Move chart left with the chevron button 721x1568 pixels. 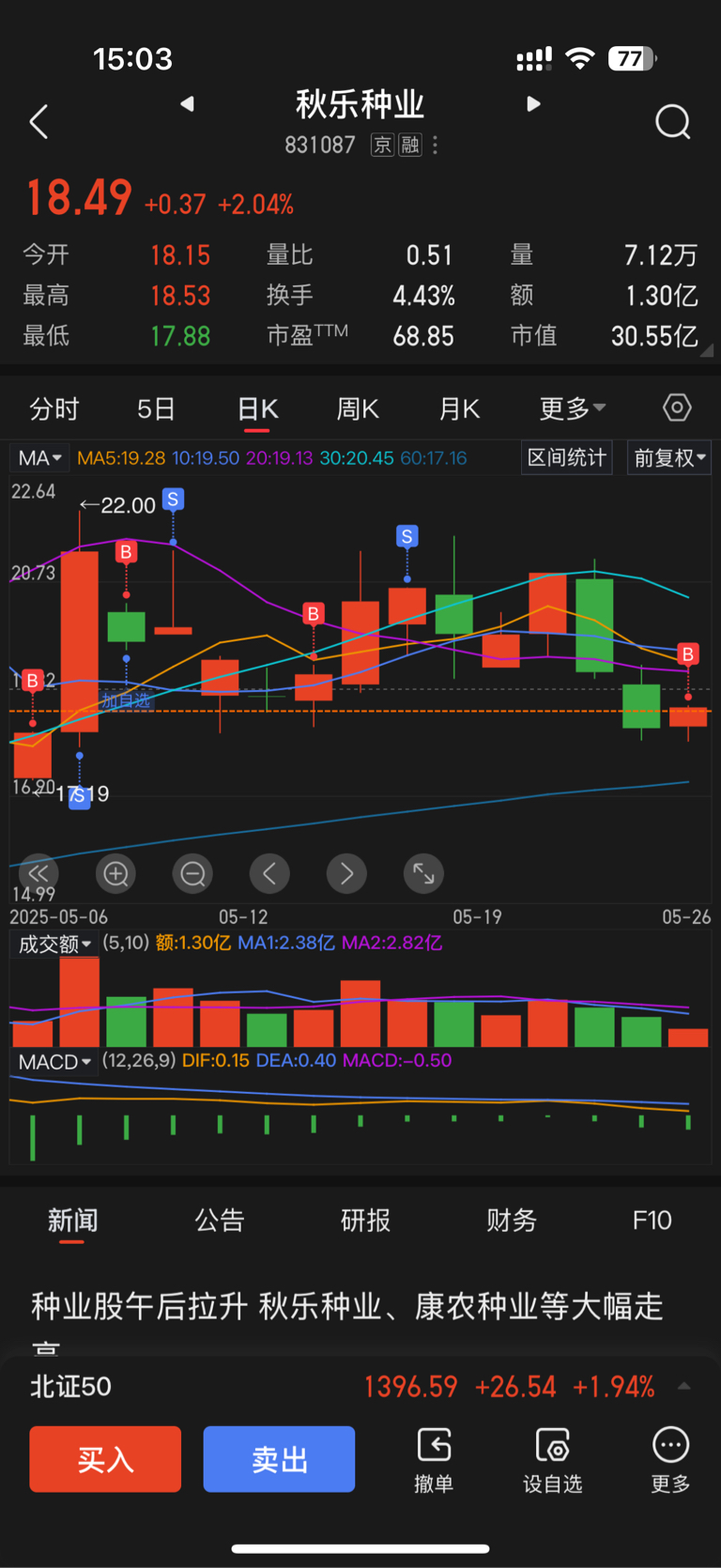(269, 874)
